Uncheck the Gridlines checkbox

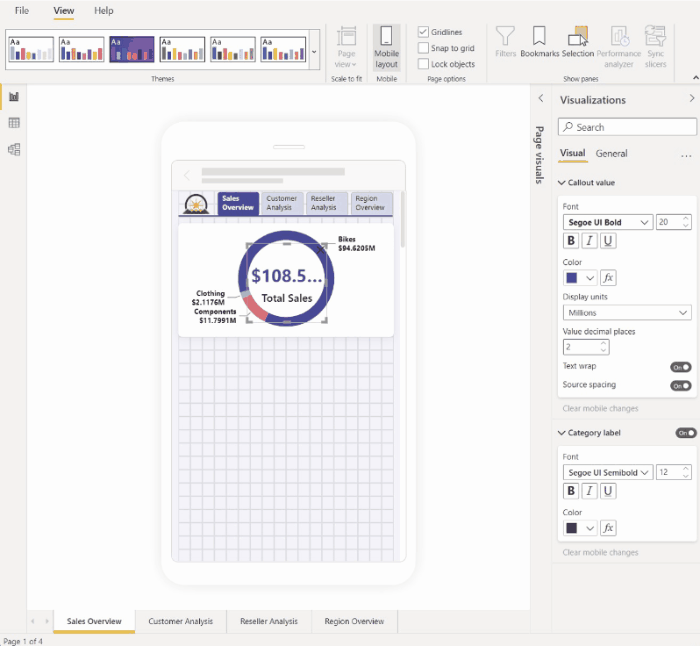424,32
